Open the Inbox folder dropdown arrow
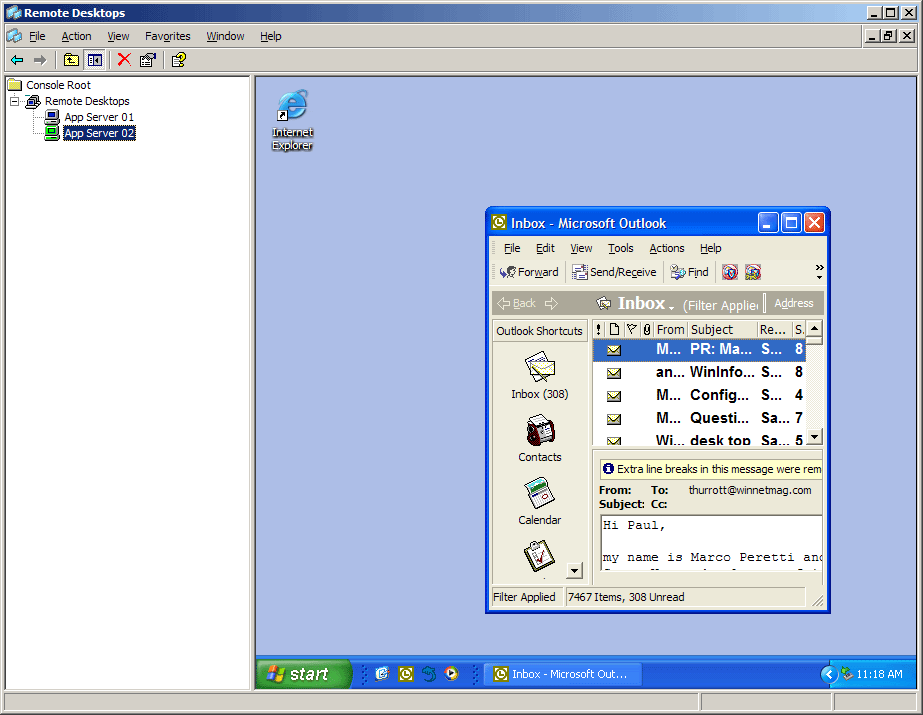This screenshot has width=923, height=715. 671,308
